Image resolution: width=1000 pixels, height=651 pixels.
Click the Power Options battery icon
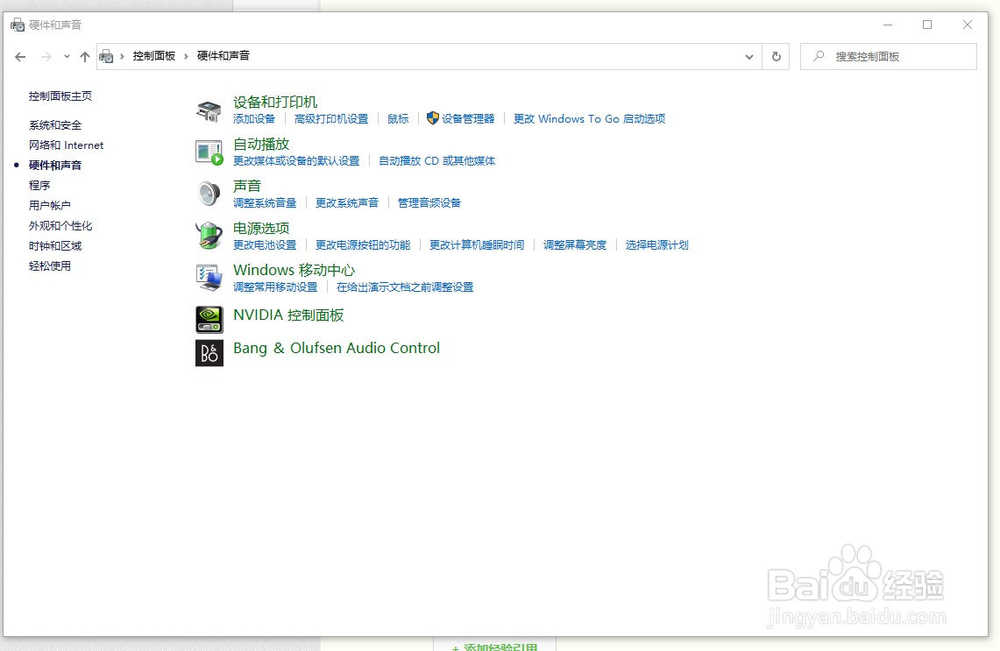click(x=209, y=236)
